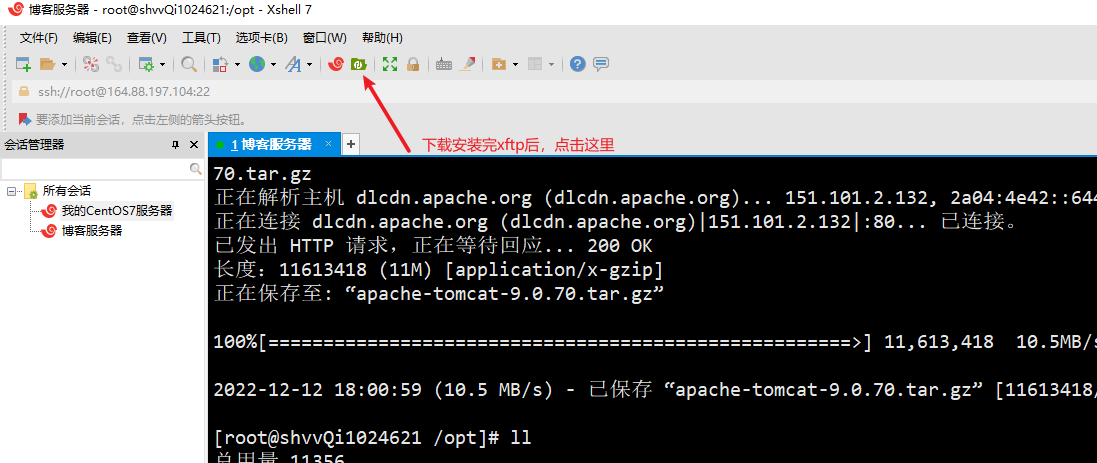Click the session search magnifier icon

pyautogui.click(x=196, y=169)
